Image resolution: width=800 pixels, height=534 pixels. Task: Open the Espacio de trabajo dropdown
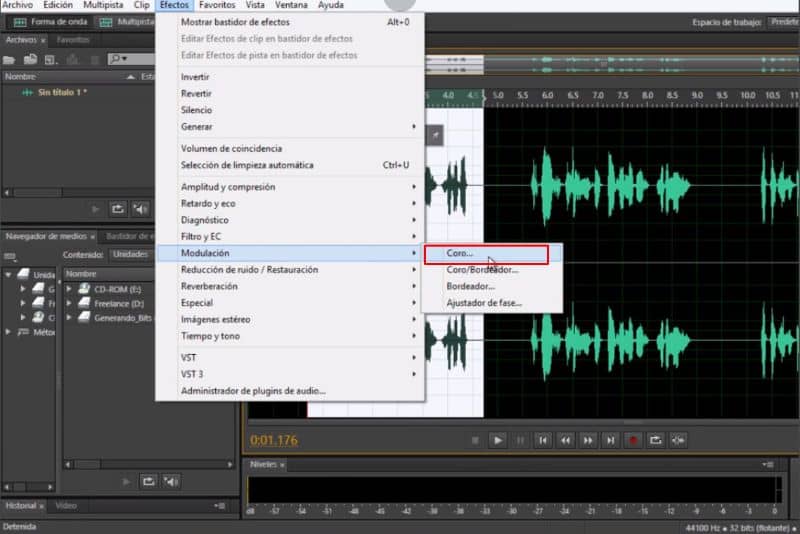[x=783, y=21]
